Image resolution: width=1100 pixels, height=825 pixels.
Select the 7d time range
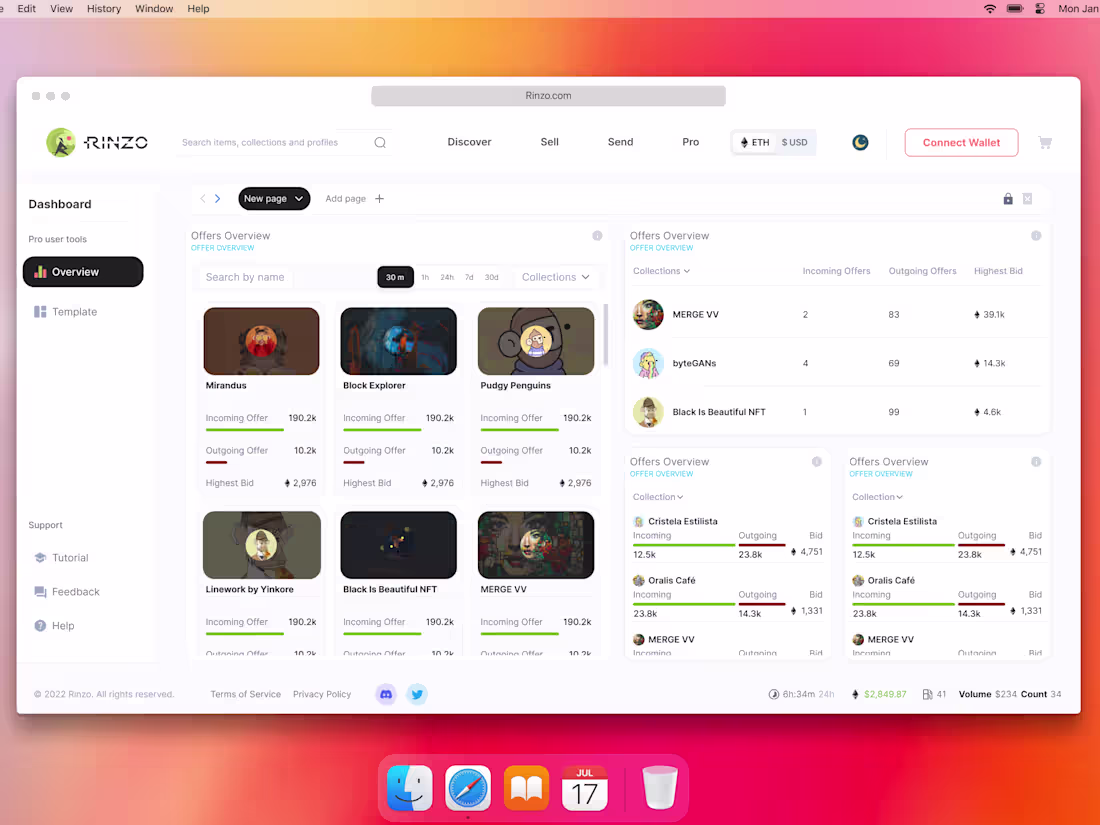pyautogui.click(x=469, y=277)
